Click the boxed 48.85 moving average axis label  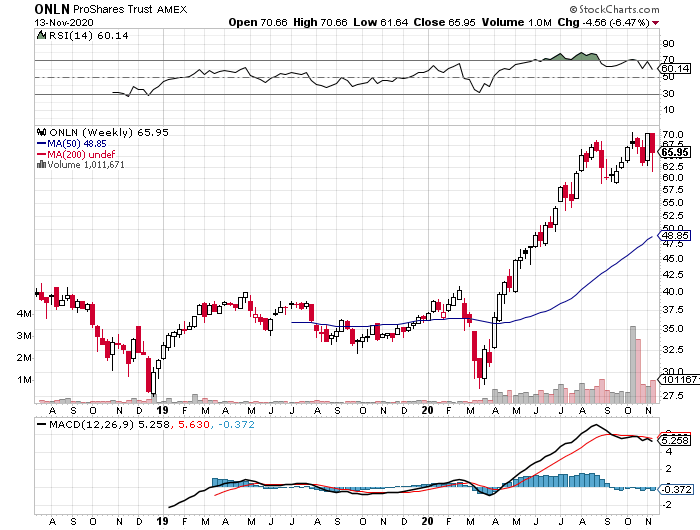click(675, 235)
